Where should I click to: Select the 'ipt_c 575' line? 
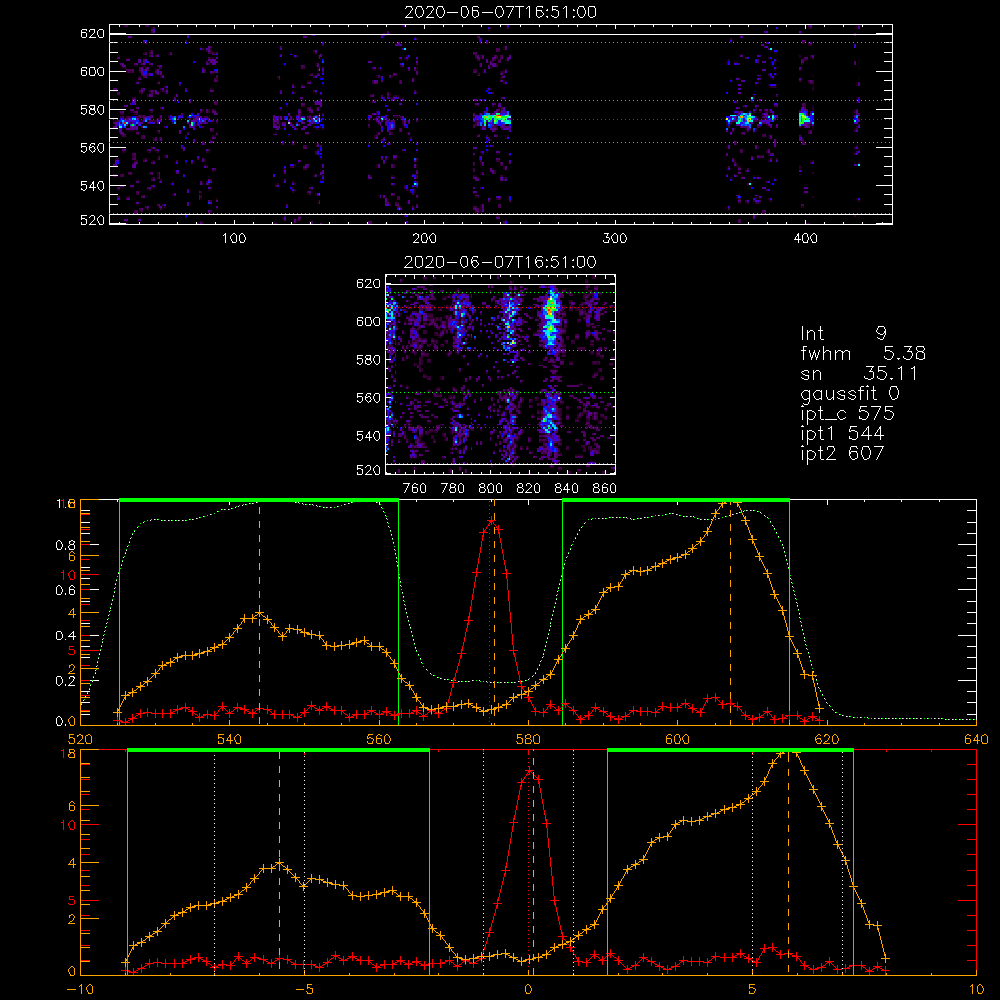pyautogui.click(x=848, y=414)
